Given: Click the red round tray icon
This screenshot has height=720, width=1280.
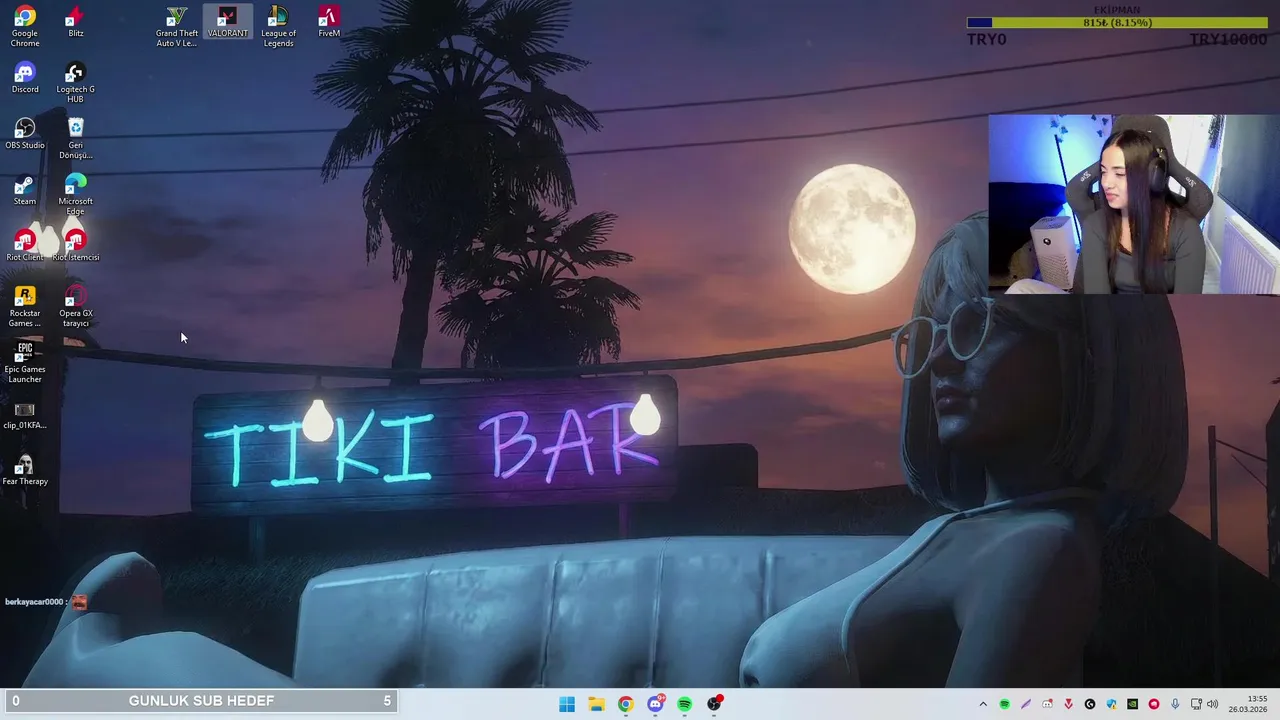Looking at the screenshot, I should (x=1154, y=704).
